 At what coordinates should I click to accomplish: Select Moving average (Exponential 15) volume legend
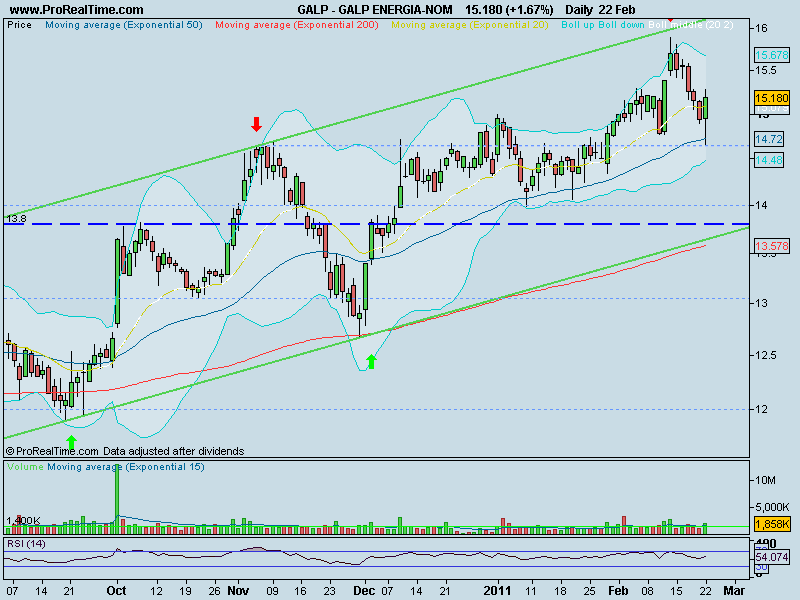click(126, 467)
